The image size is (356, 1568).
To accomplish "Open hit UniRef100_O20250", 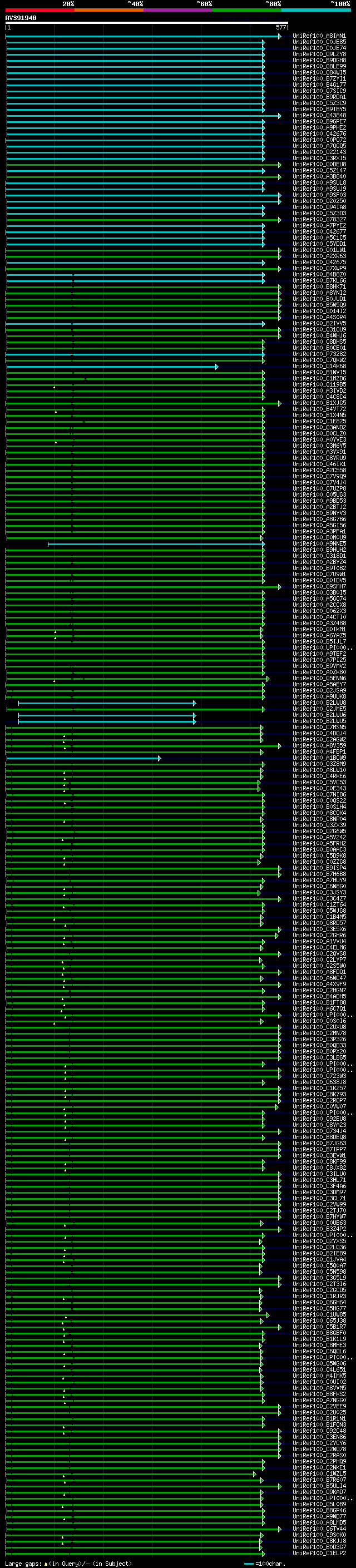I will tap(319, 201).
